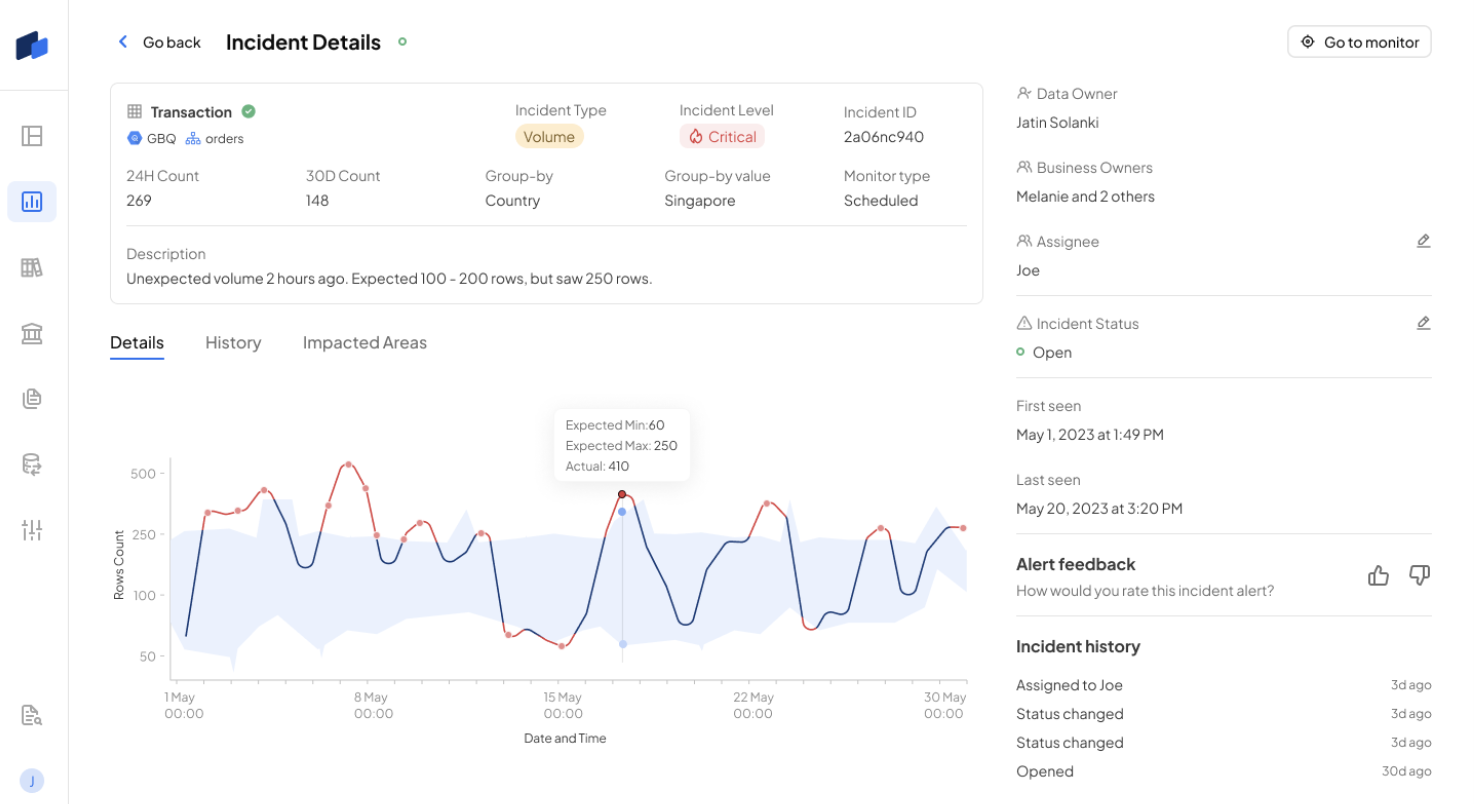
Task: Click the app logo in sidebar
Action: click(x=32, y=45)
